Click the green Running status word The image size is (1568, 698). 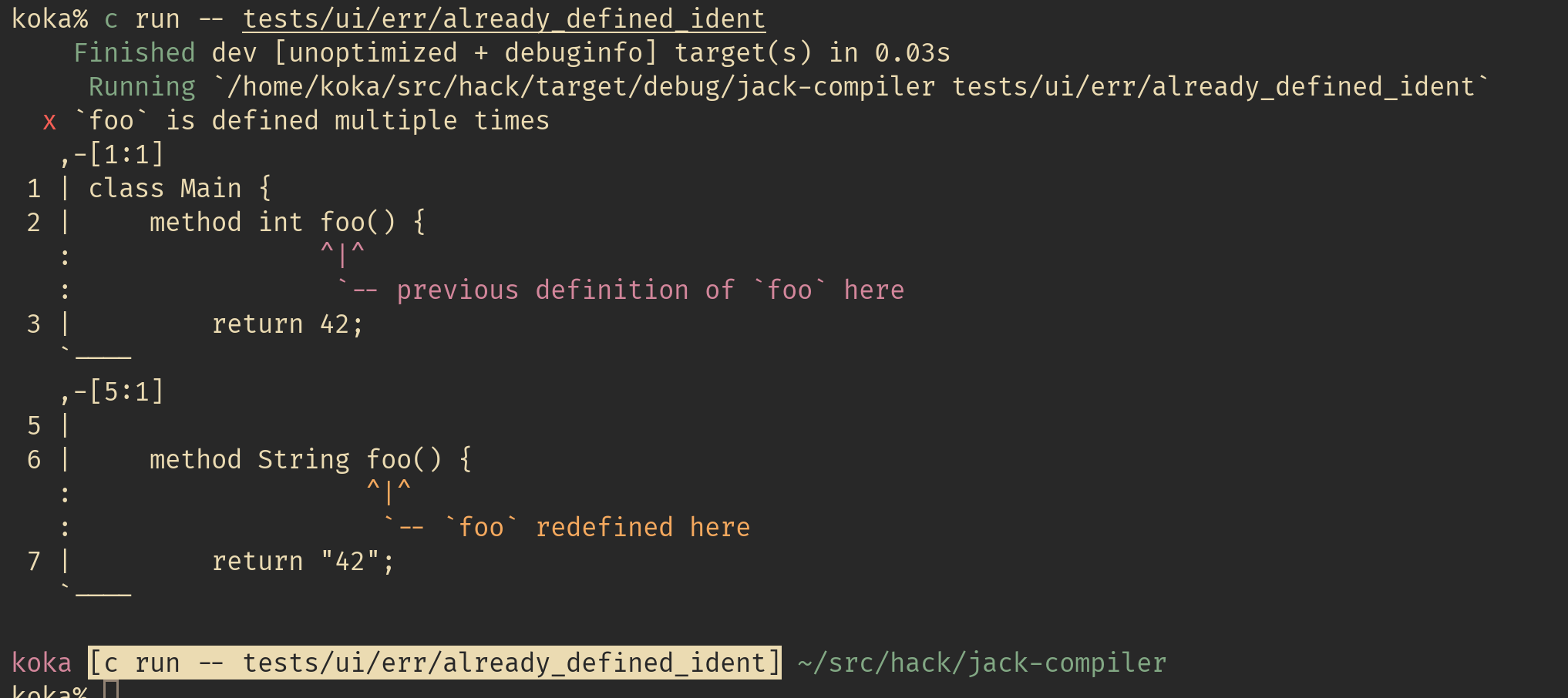point(142,86)
